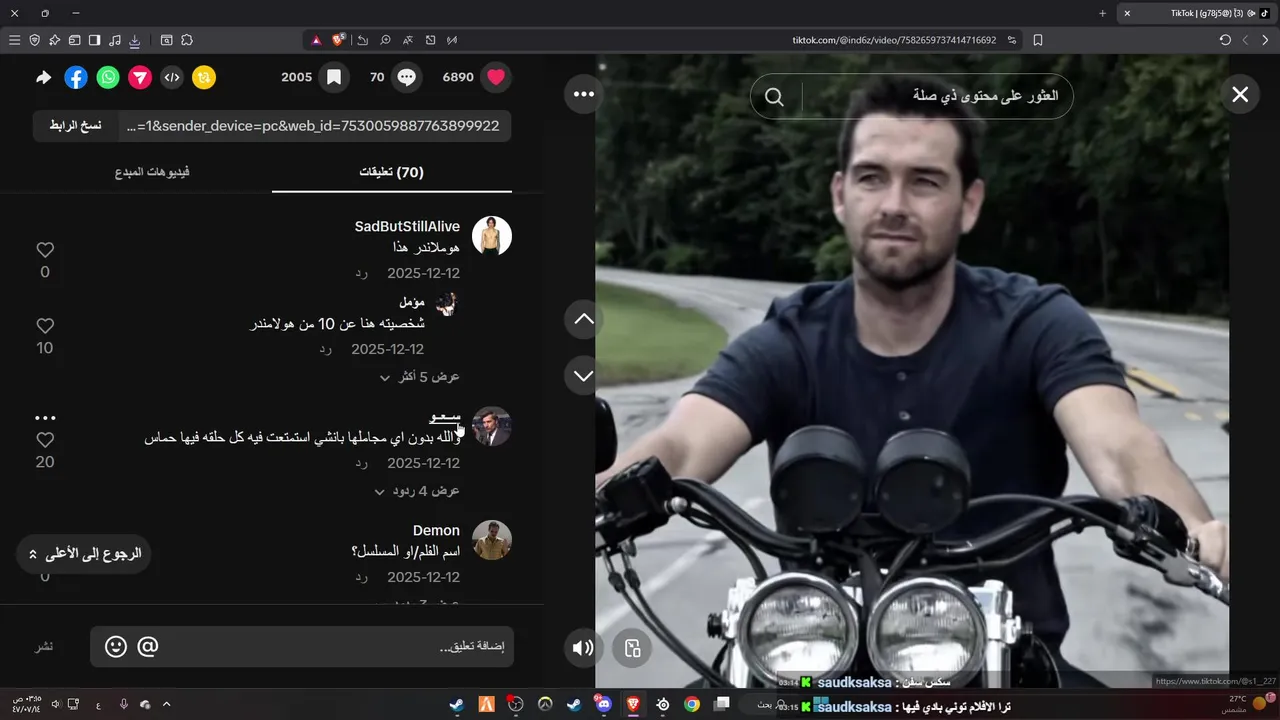
Task: Click the embed code icon
Action: (x=172, y=77)
